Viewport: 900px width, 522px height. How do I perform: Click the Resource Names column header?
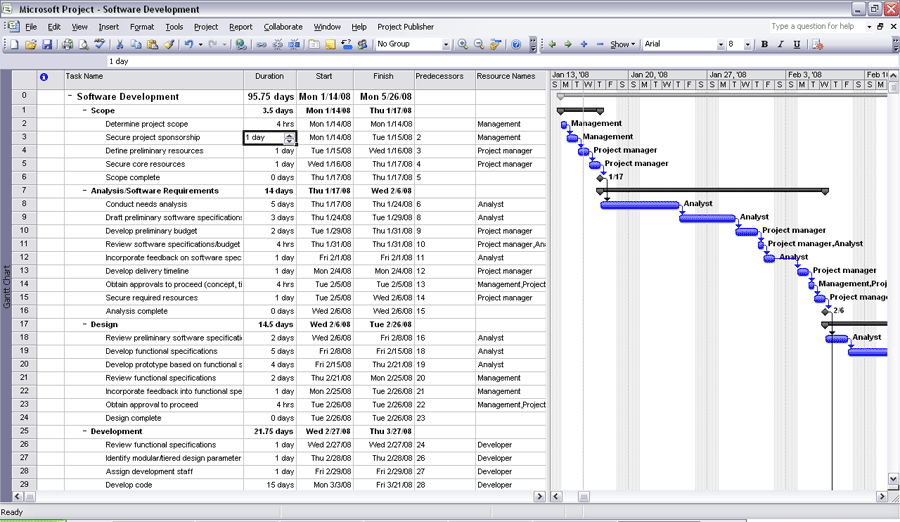click(505, 76)
